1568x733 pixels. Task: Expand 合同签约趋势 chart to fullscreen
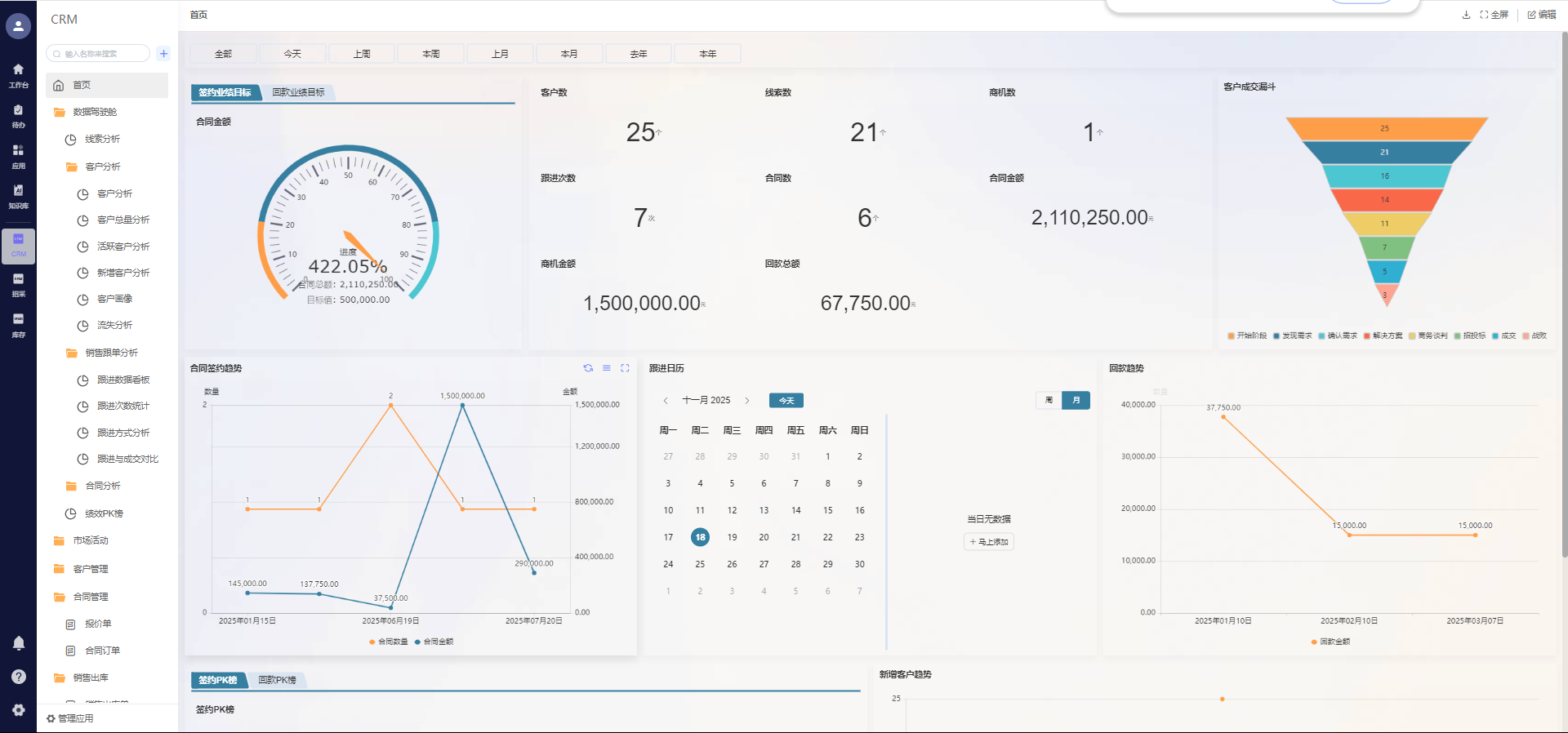click(x=625, y=368)
